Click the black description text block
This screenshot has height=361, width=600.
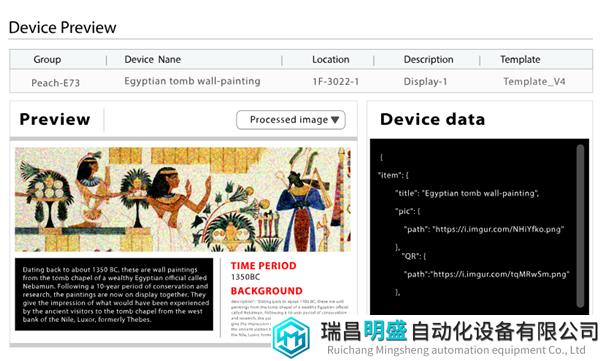[114, 294]
